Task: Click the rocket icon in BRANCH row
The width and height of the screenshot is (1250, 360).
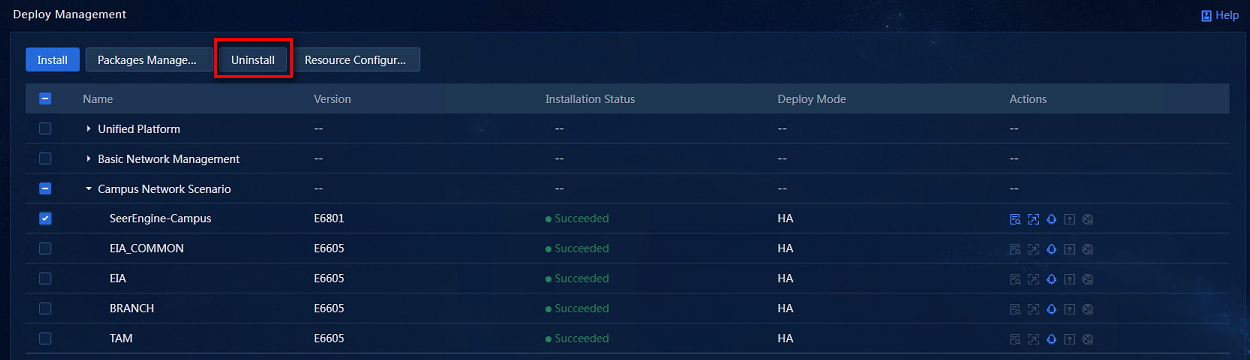Action: 1051,309
